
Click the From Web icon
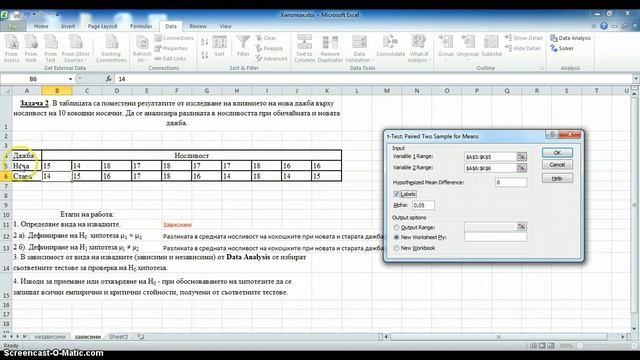[x=31, y=49]
